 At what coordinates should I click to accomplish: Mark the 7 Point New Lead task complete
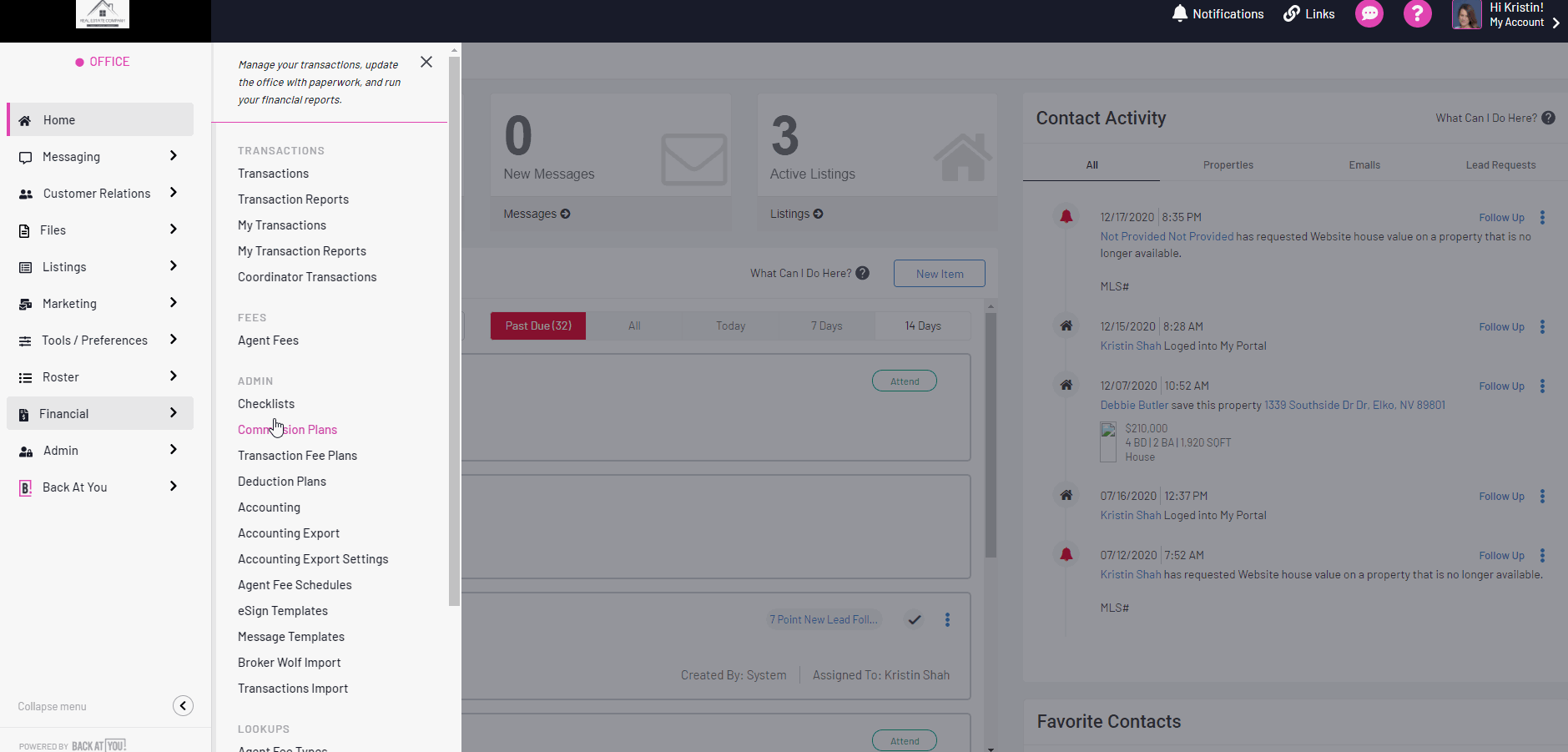coord(915,620)
